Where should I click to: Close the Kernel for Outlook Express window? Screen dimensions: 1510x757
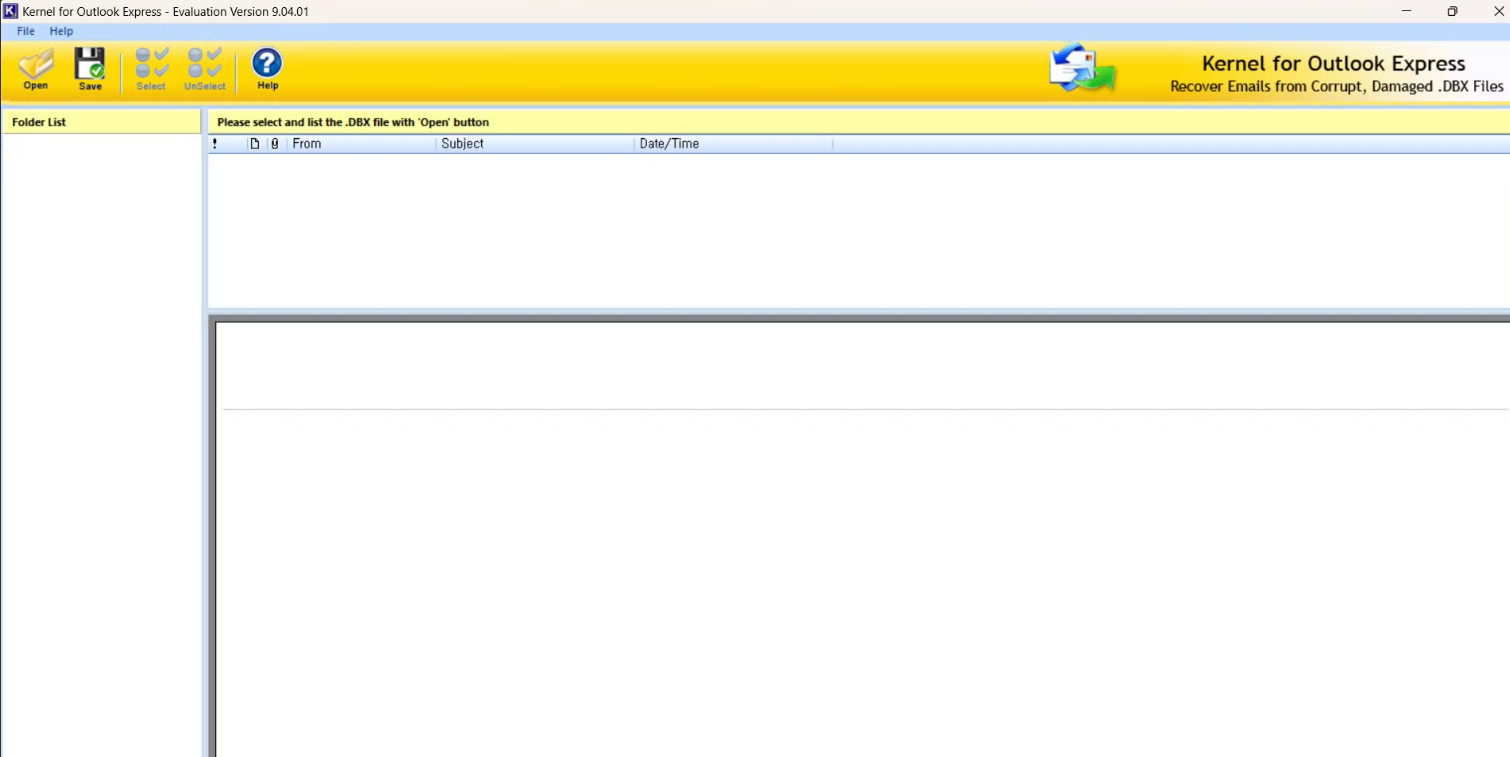(x=1498, y=11)
